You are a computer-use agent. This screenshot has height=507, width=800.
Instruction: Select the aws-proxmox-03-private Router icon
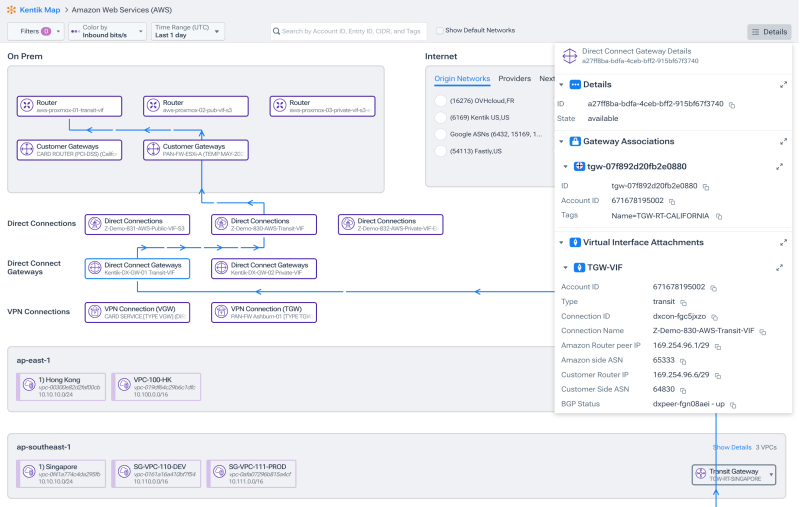[x=280, y=106]
